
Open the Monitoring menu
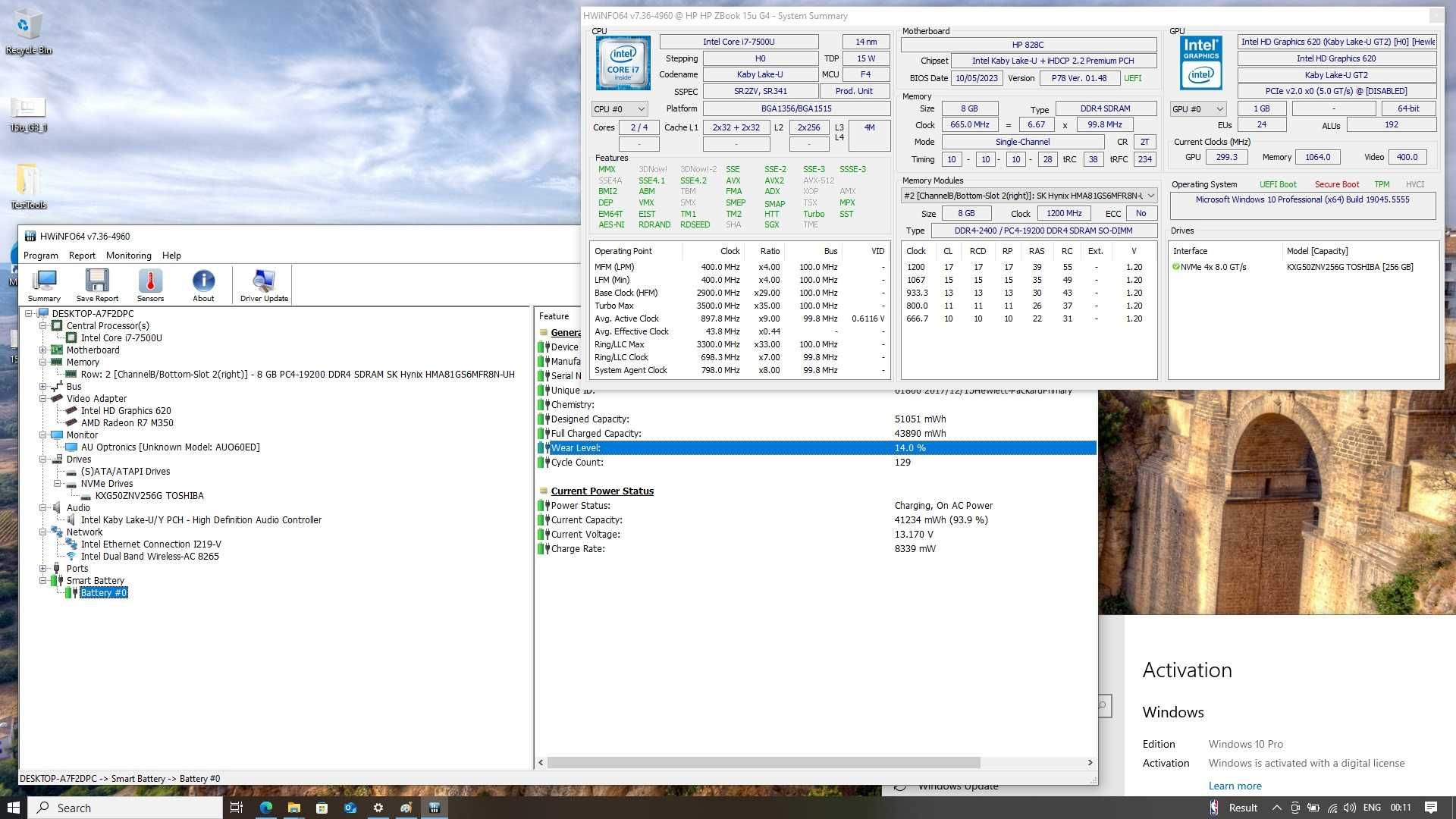click(x=129, y=256)
